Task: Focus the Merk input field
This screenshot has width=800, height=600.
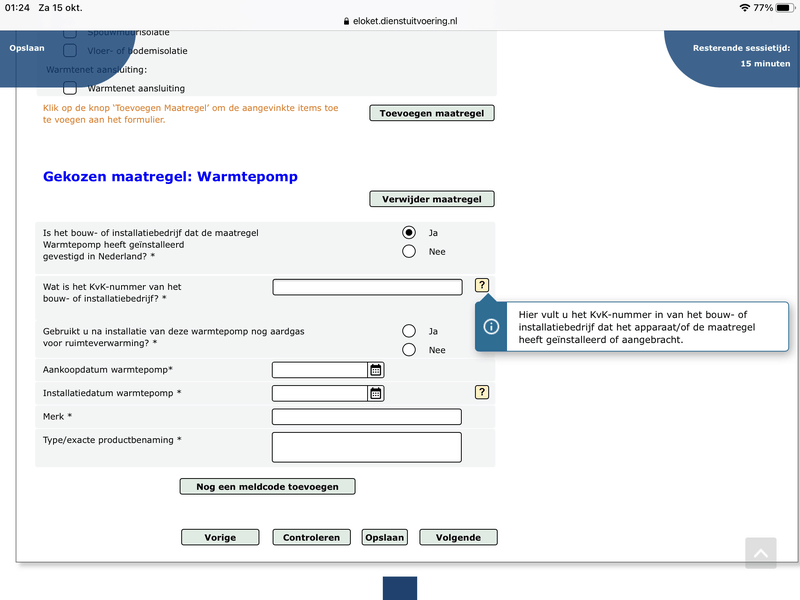Action: pyautogui.click(x=367, y=417)
